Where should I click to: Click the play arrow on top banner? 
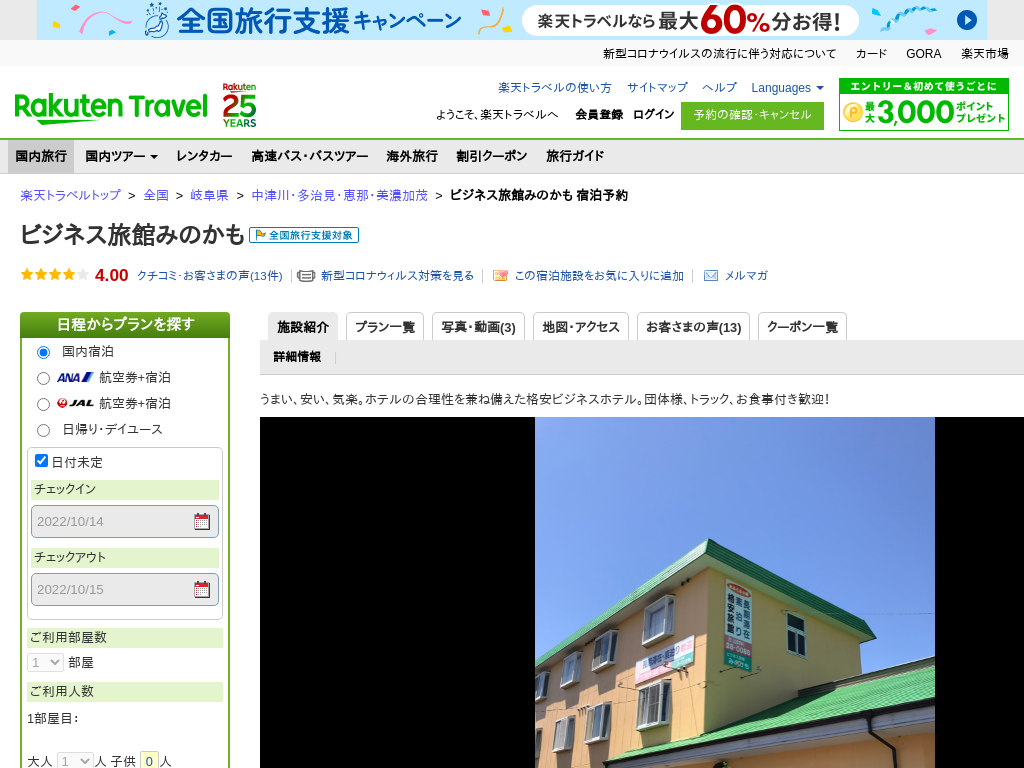point(966,20)
